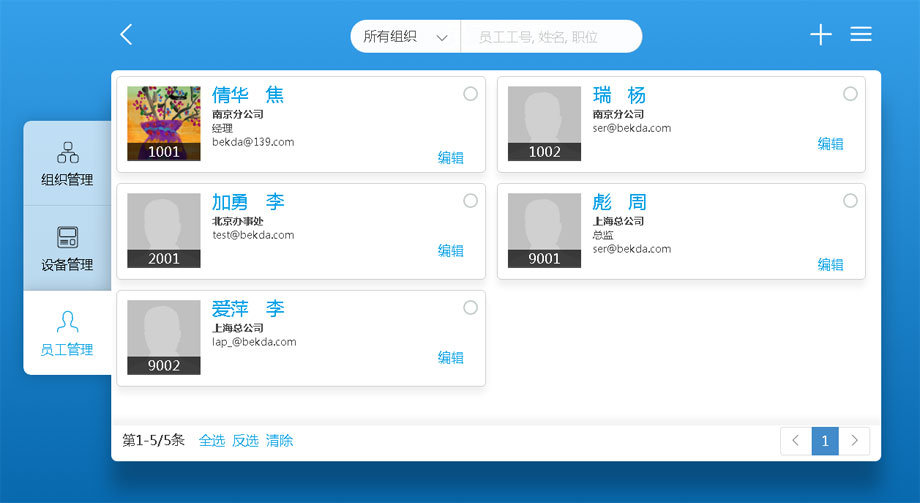This screenshot has width=920, height=503.
Task: Open the hamburger menu icon
Action: [861, 35]
